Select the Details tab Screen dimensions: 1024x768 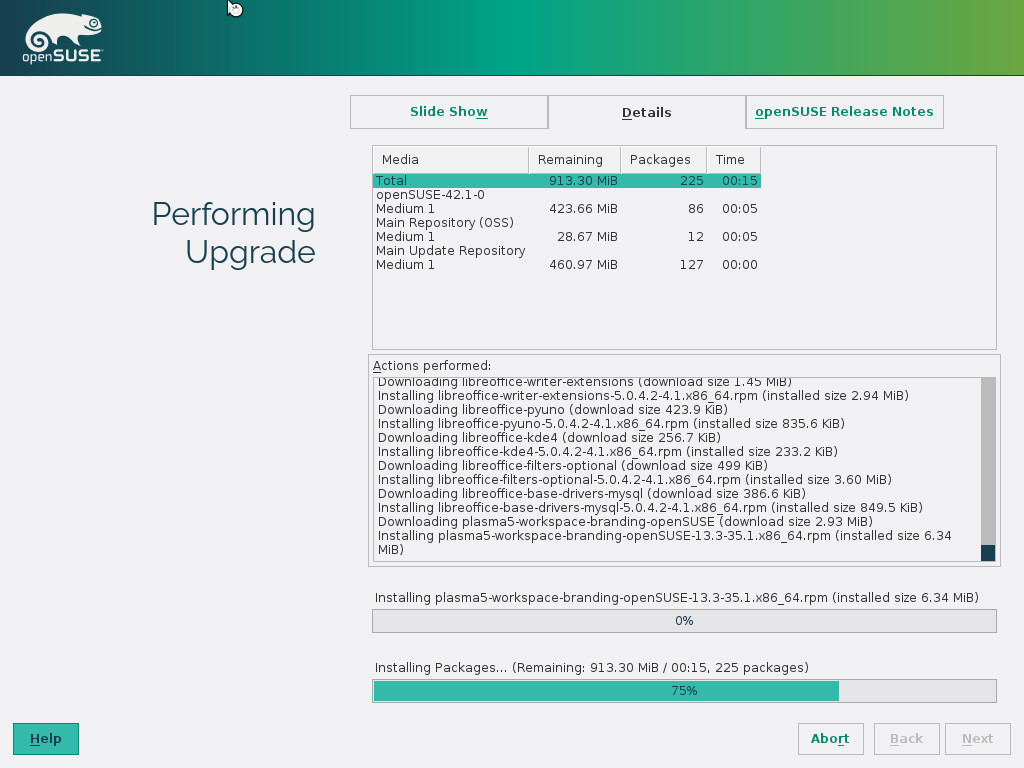tap(646, 113)
